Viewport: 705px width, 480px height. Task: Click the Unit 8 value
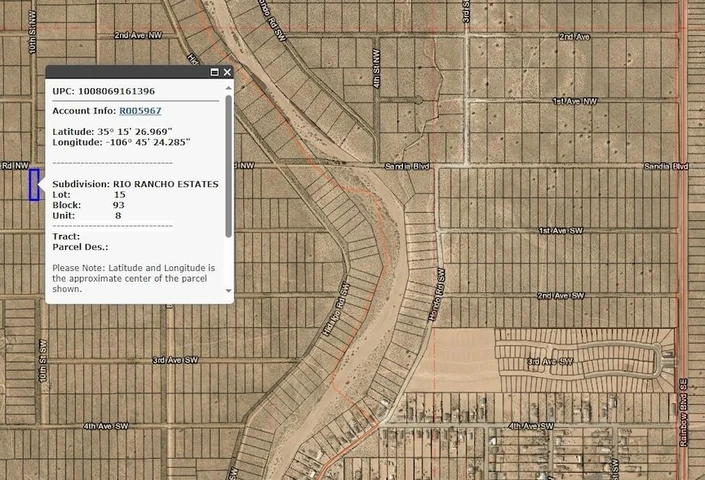coord(118,215)
